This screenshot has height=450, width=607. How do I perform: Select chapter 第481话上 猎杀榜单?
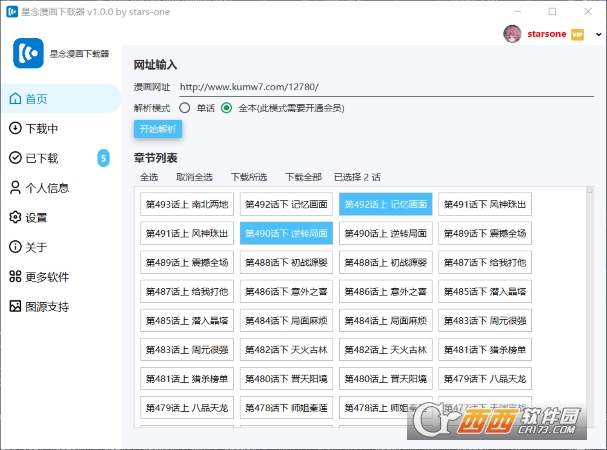tap(187, 378)
